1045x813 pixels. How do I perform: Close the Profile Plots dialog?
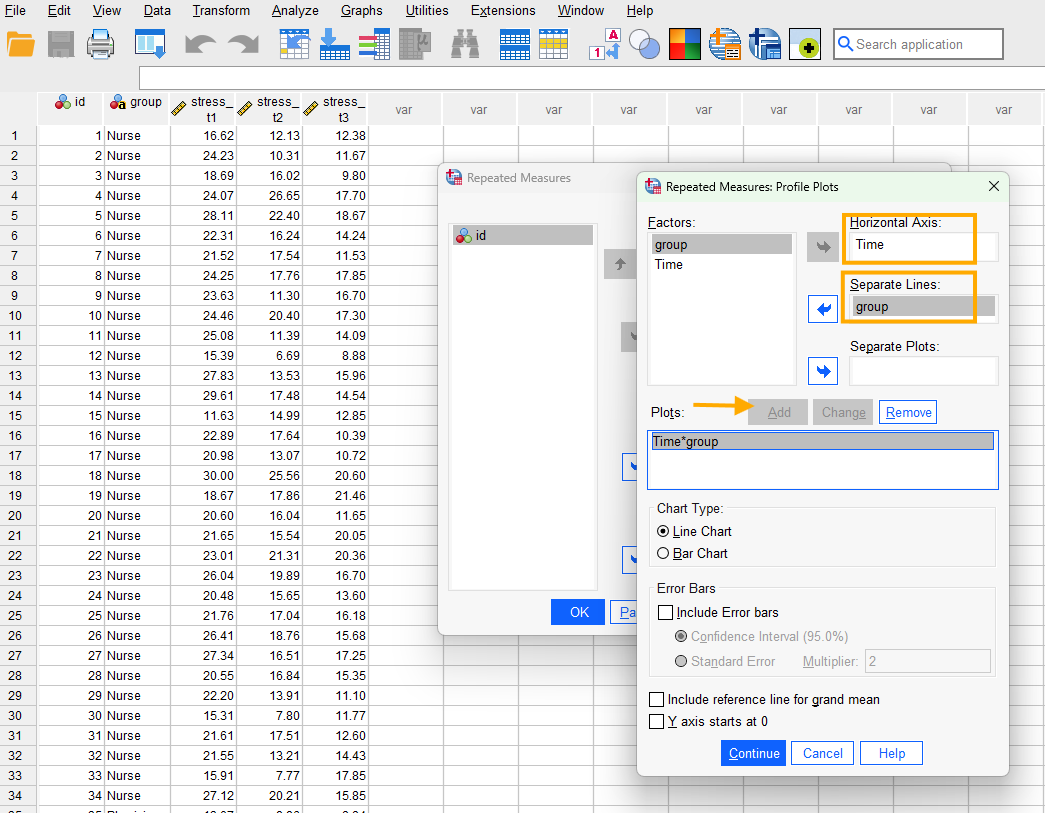pos(994,186)
